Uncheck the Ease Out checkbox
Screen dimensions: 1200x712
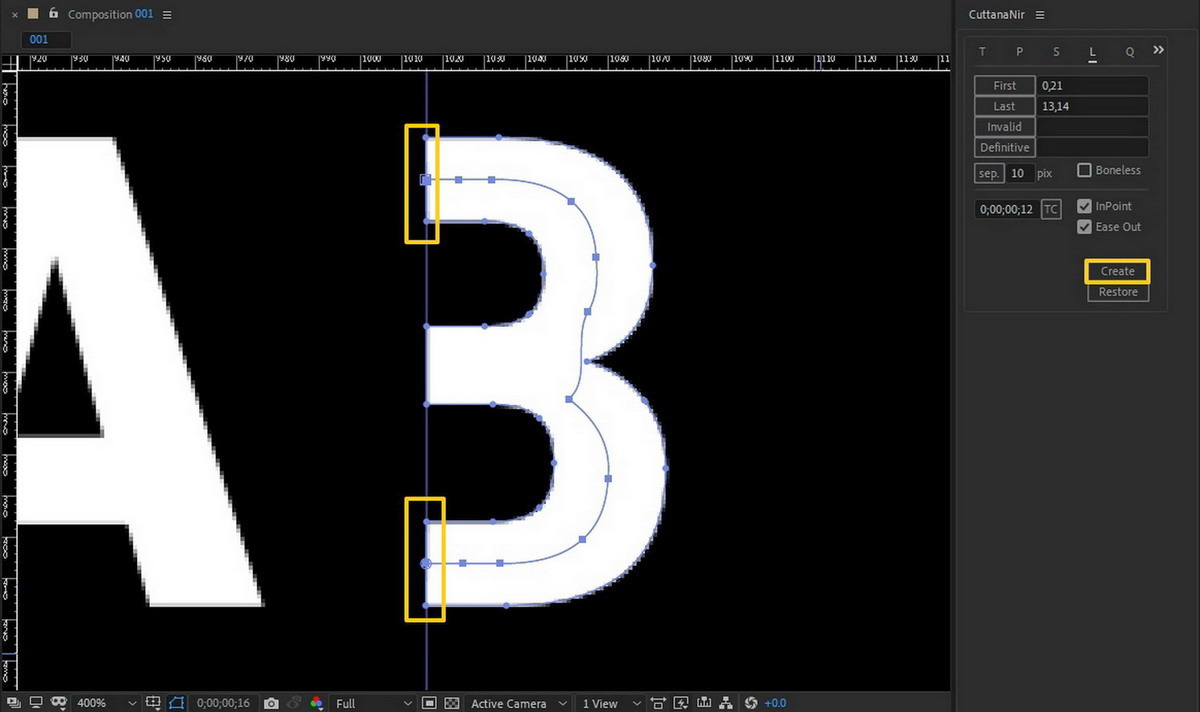point(1084,227)
